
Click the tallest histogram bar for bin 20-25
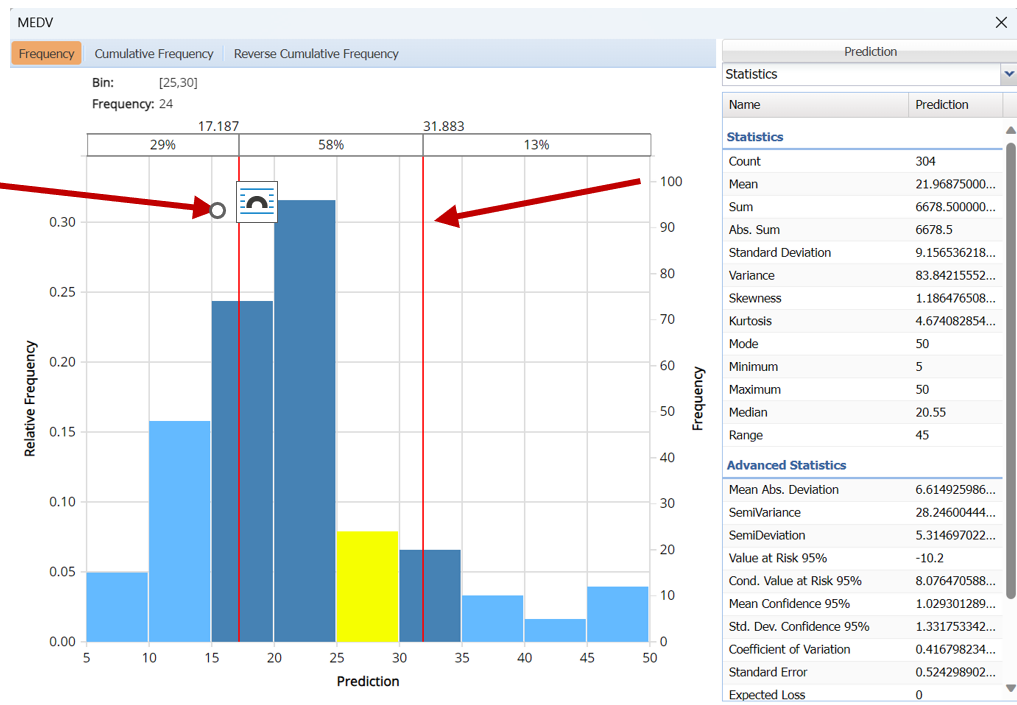(x=305, y=420)
